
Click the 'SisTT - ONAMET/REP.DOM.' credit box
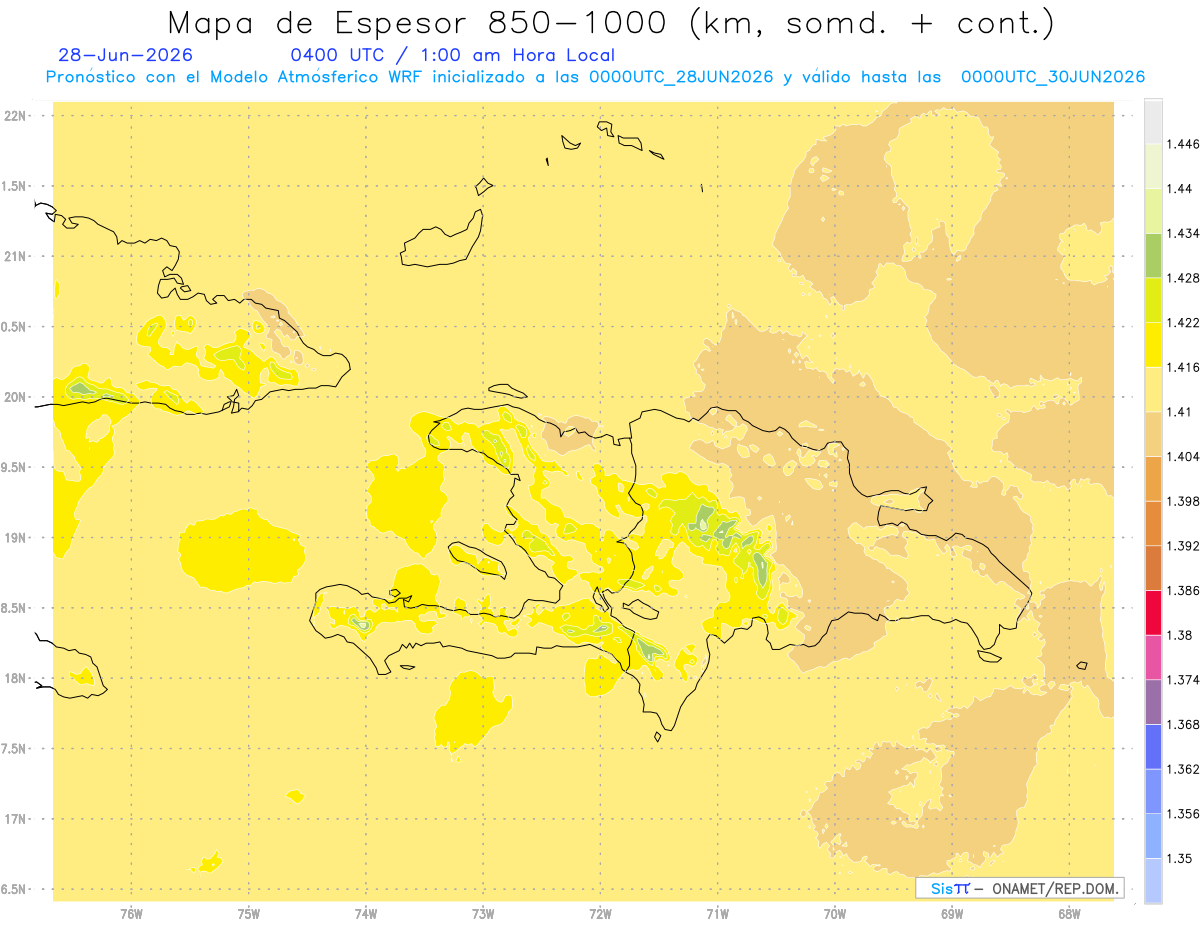click(1019, 888)
